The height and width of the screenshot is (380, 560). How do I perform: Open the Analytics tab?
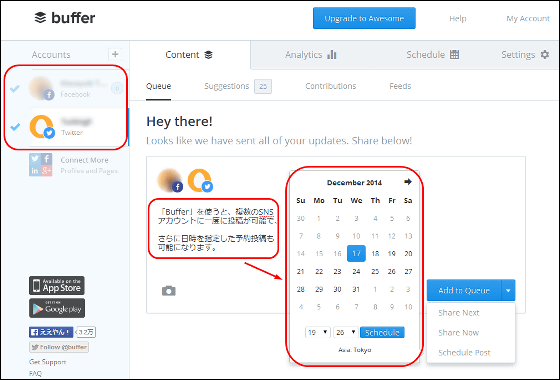(311, 55)
